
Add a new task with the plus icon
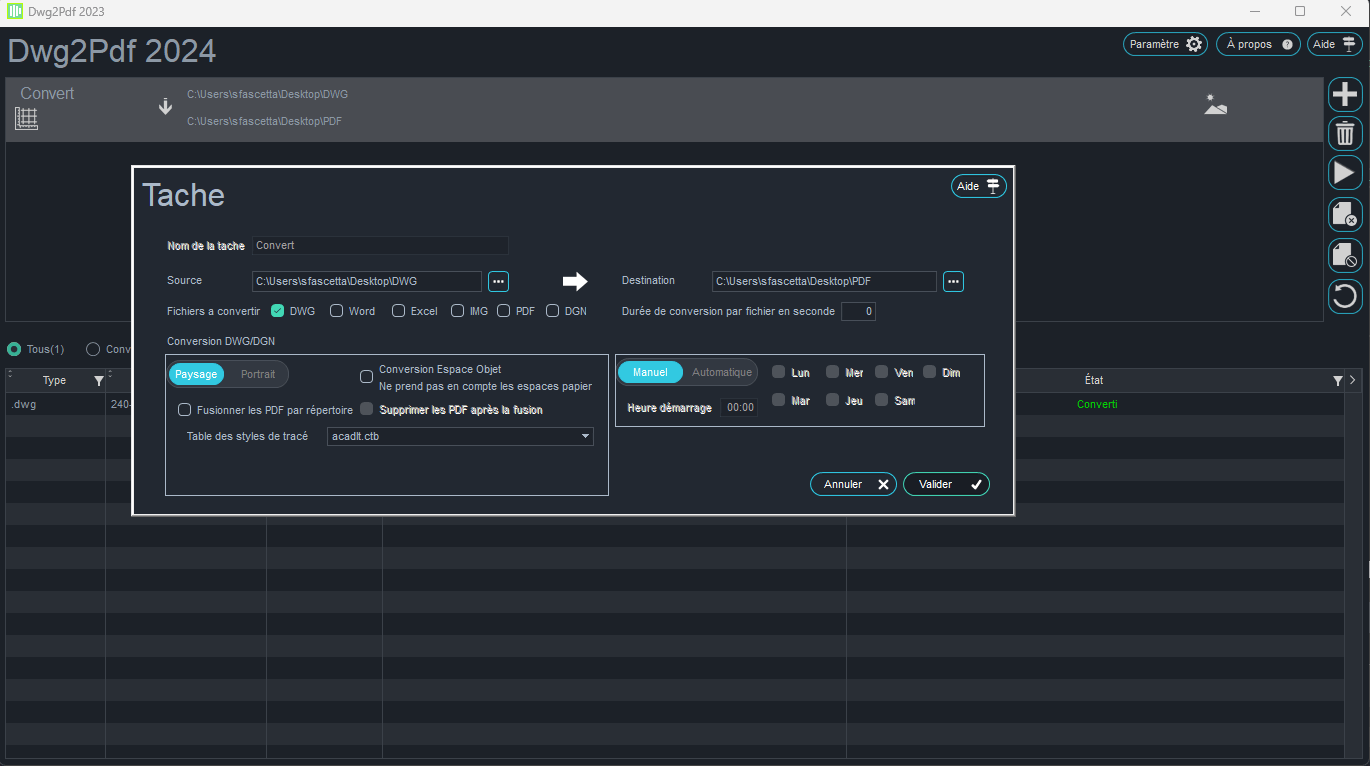(1345, 94)
